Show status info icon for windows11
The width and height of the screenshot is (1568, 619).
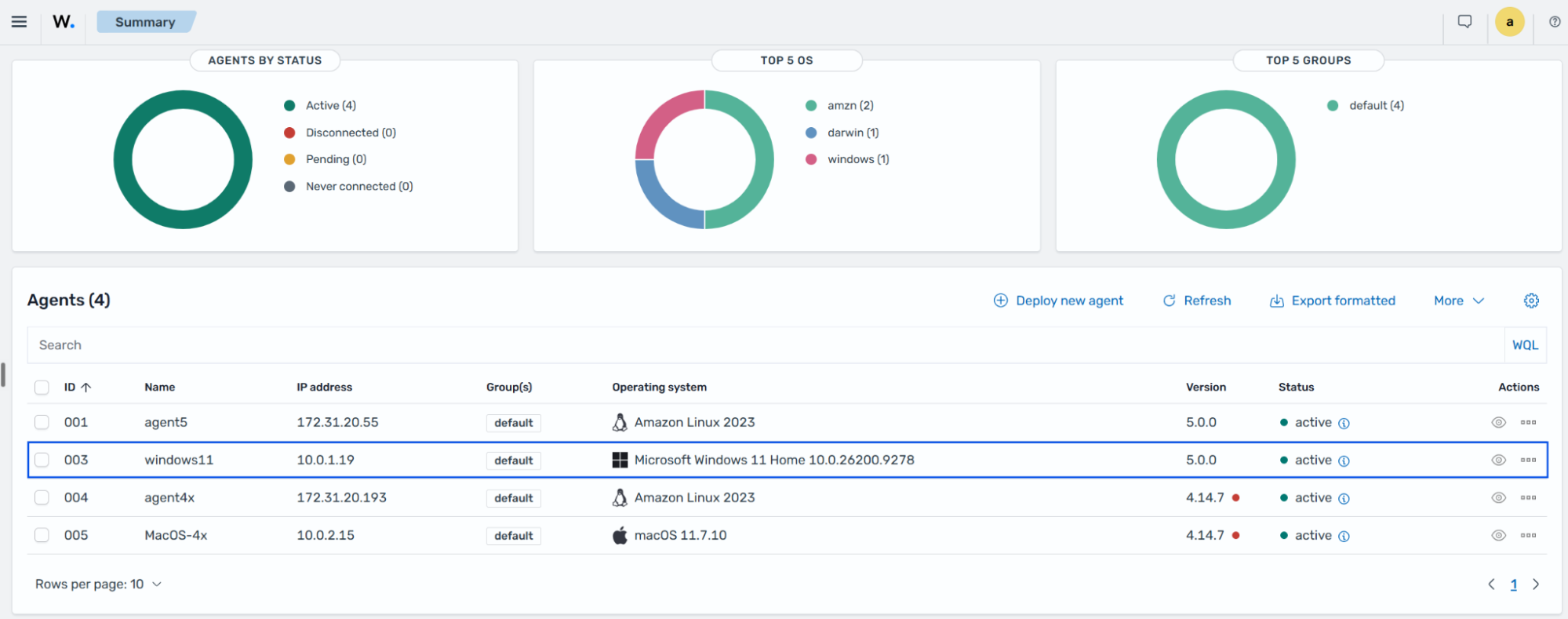pos(1344,461)
